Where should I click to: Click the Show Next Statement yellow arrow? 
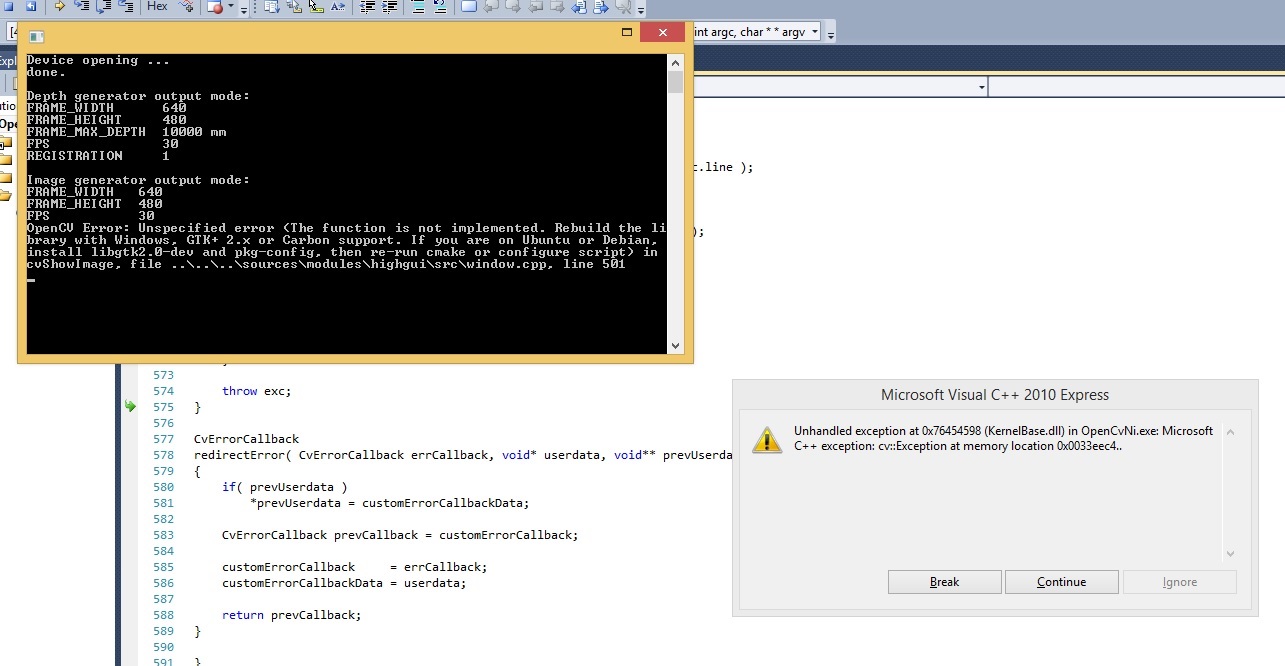60,6
